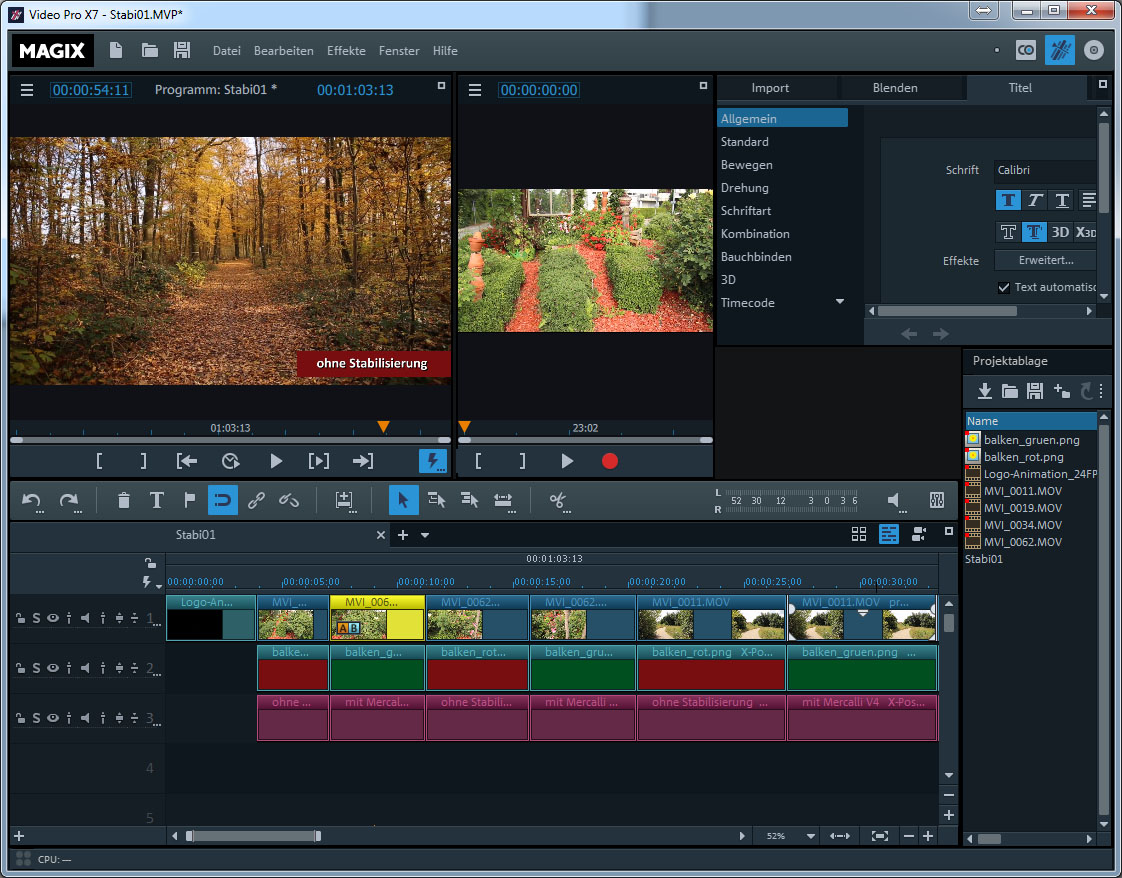Open multicam mode camera icon

tap(919, 534)
